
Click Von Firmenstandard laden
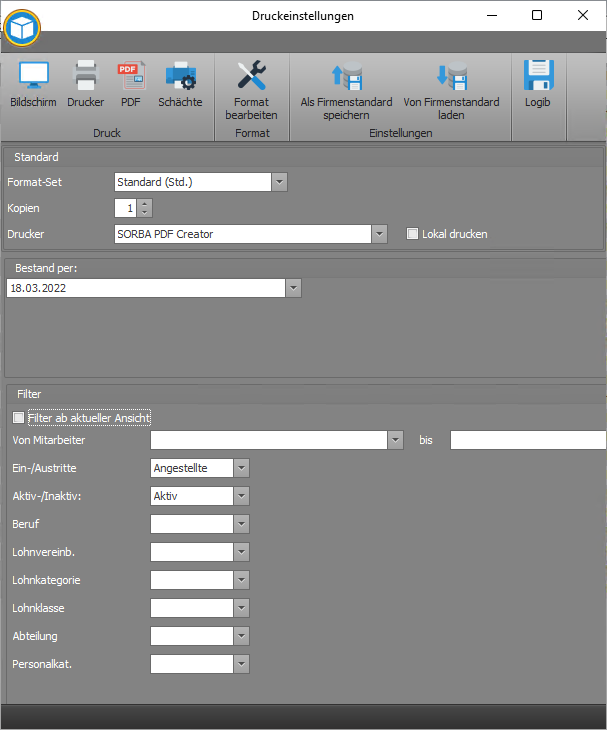click(x=451, y=78)
